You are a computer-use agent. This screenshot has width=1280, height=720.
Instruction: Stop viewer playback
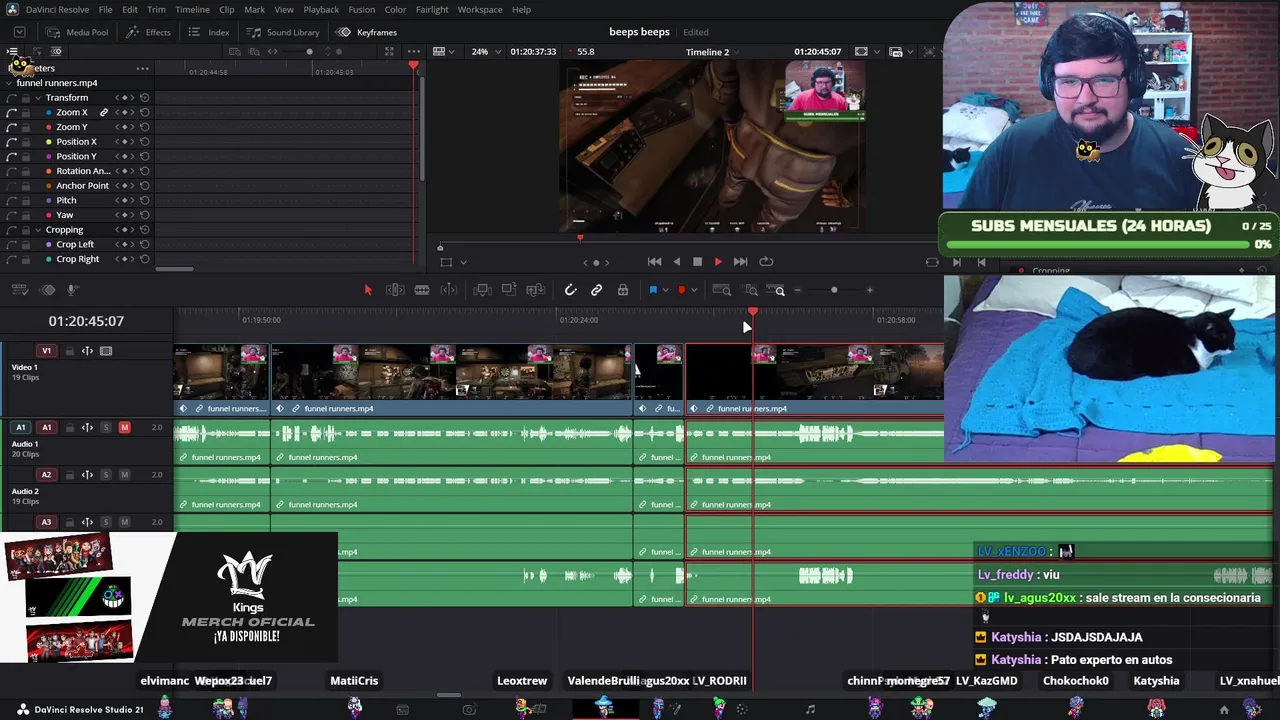coord(697,262)
